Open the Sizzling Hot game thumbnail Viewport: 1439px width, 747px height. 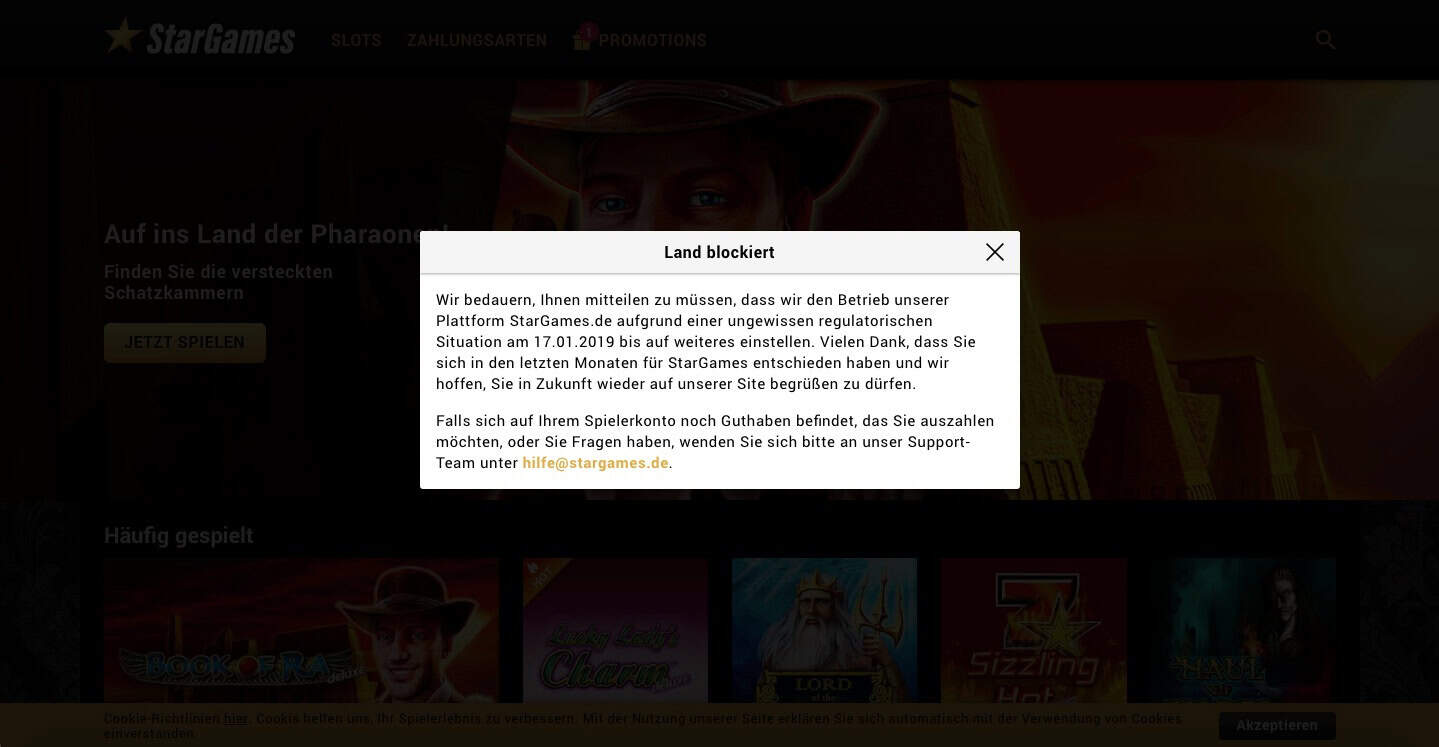click(1034, 630)
